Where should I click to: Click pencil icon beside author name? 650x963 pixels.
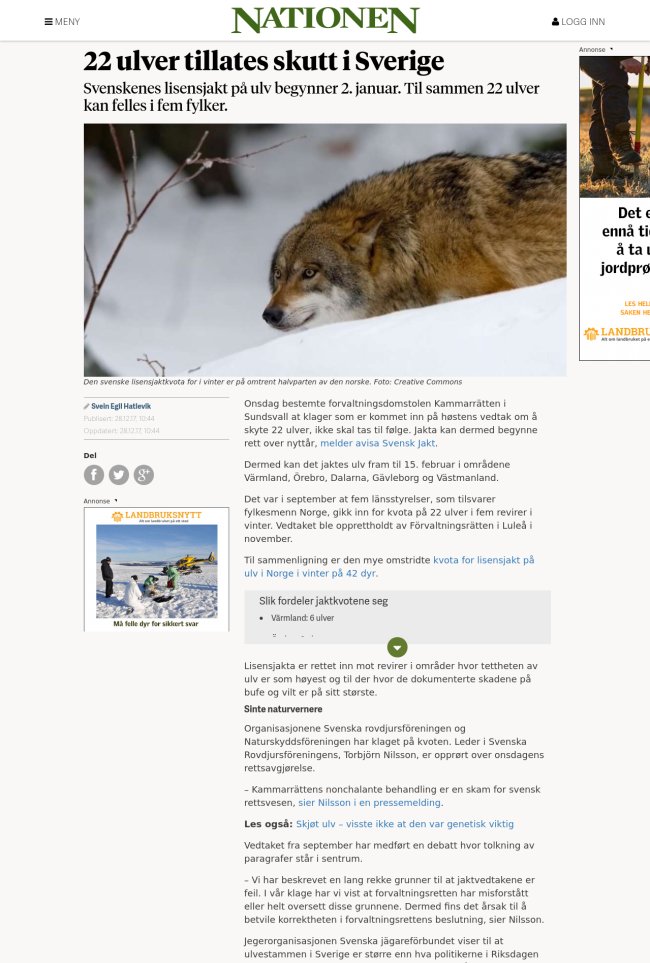point(87,407)
